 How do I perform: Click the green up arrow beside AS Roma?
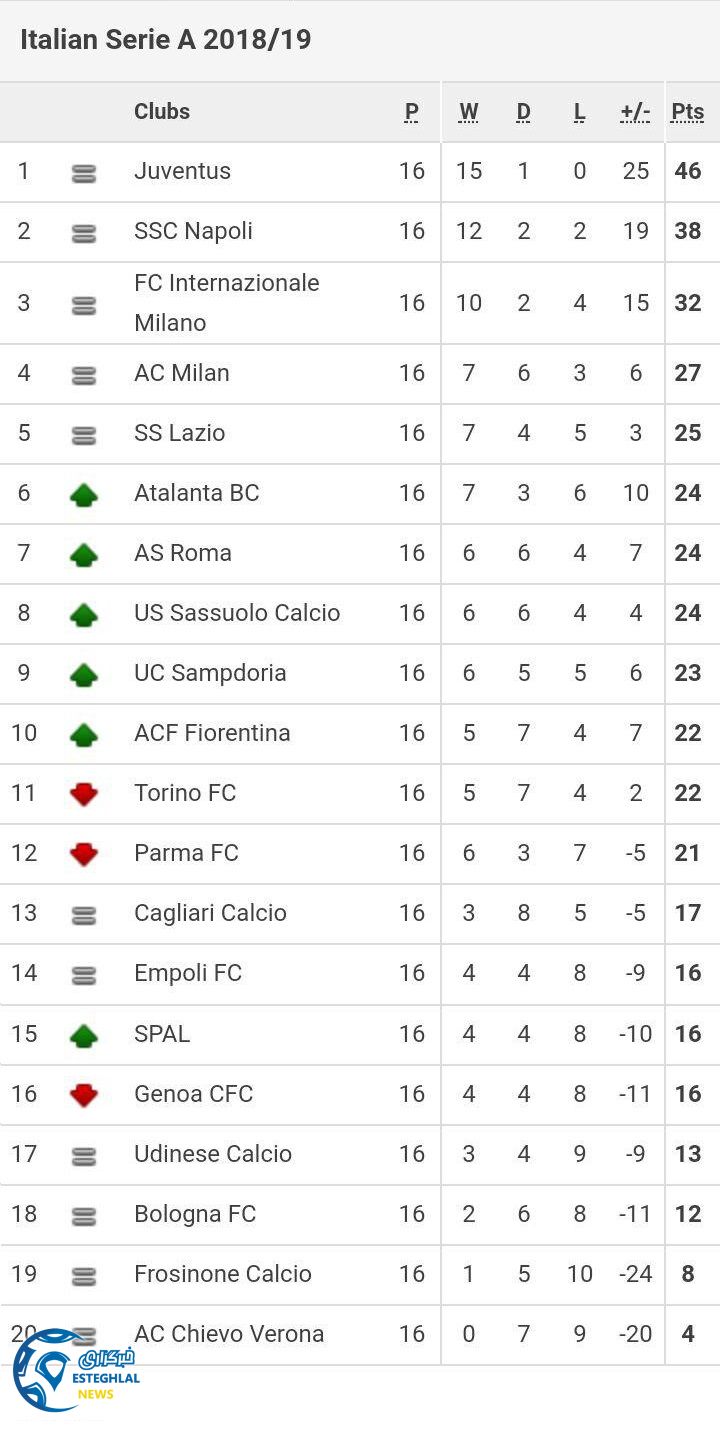[x=84, y=554]
